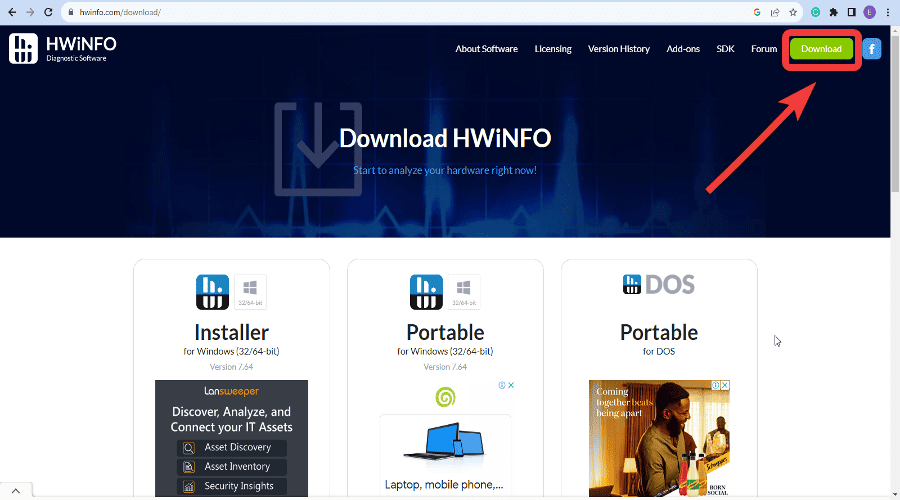This screenshot has width=900, height=500.
Task: Click the Portable for Windows HWiNFO icon
Action: click(x=426, y=292)
